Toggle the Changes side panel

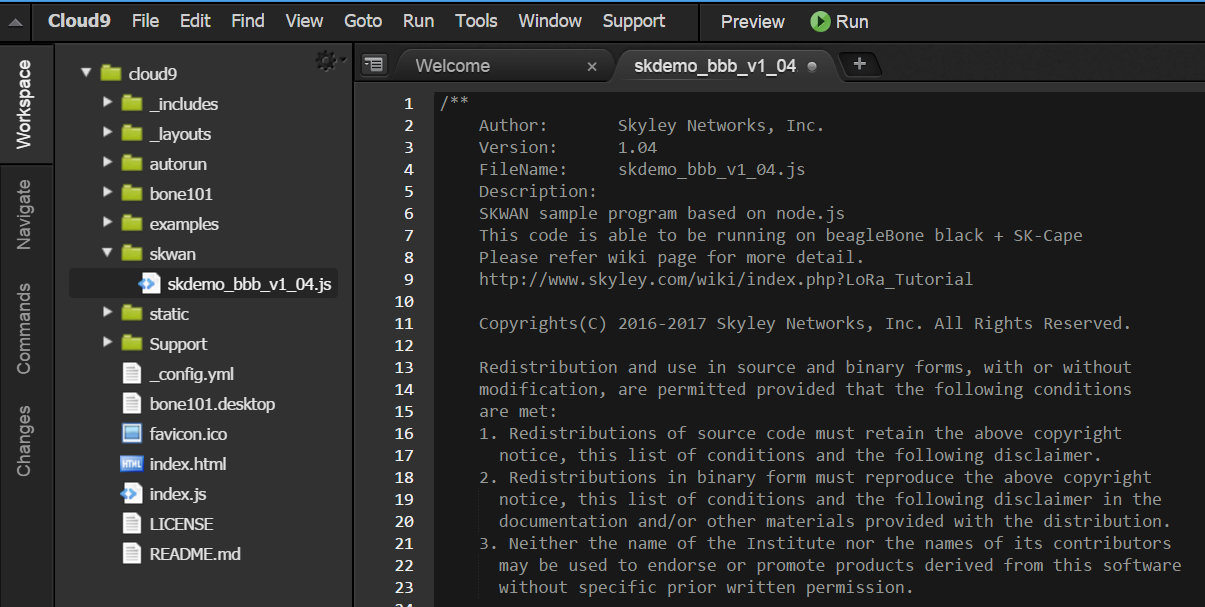[24, 440]
